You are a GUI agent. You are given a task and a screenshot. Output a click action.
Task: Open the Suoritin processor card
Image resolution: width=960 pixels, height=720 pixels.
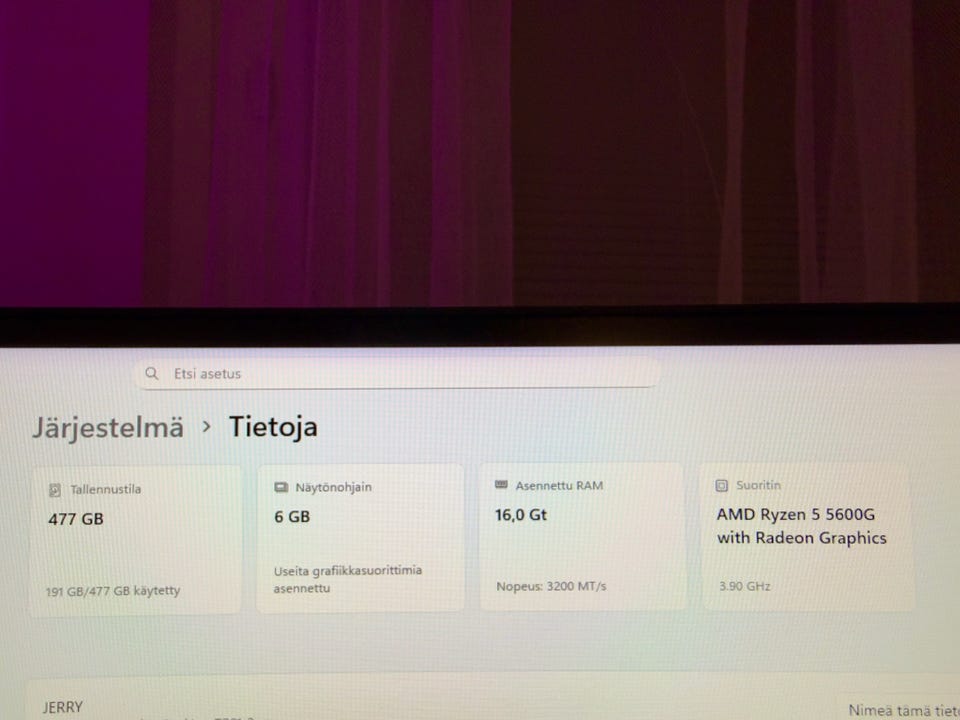coord(808,536)
